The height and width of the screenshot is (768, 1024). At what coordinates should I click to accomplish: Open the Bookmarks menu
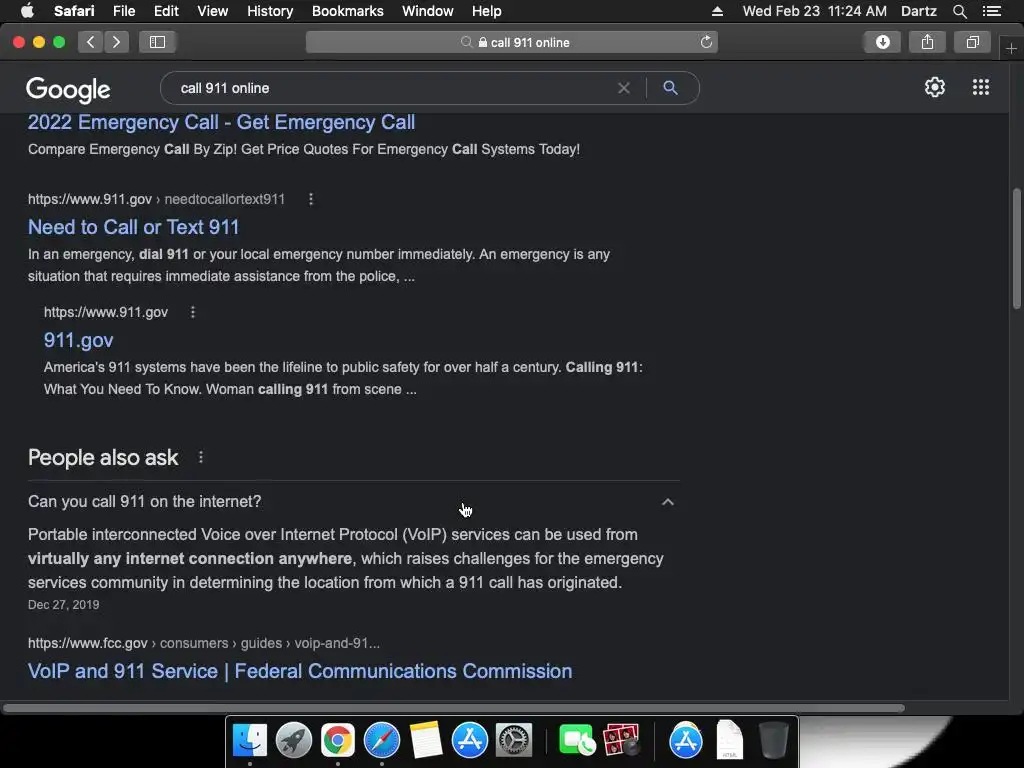tap(347, 11)
